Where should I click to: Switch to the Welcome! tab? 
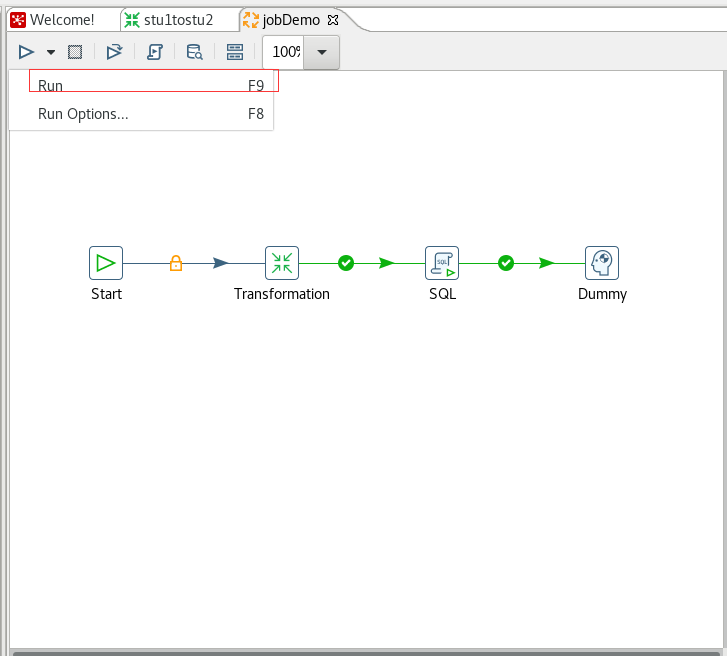(52, 20)
